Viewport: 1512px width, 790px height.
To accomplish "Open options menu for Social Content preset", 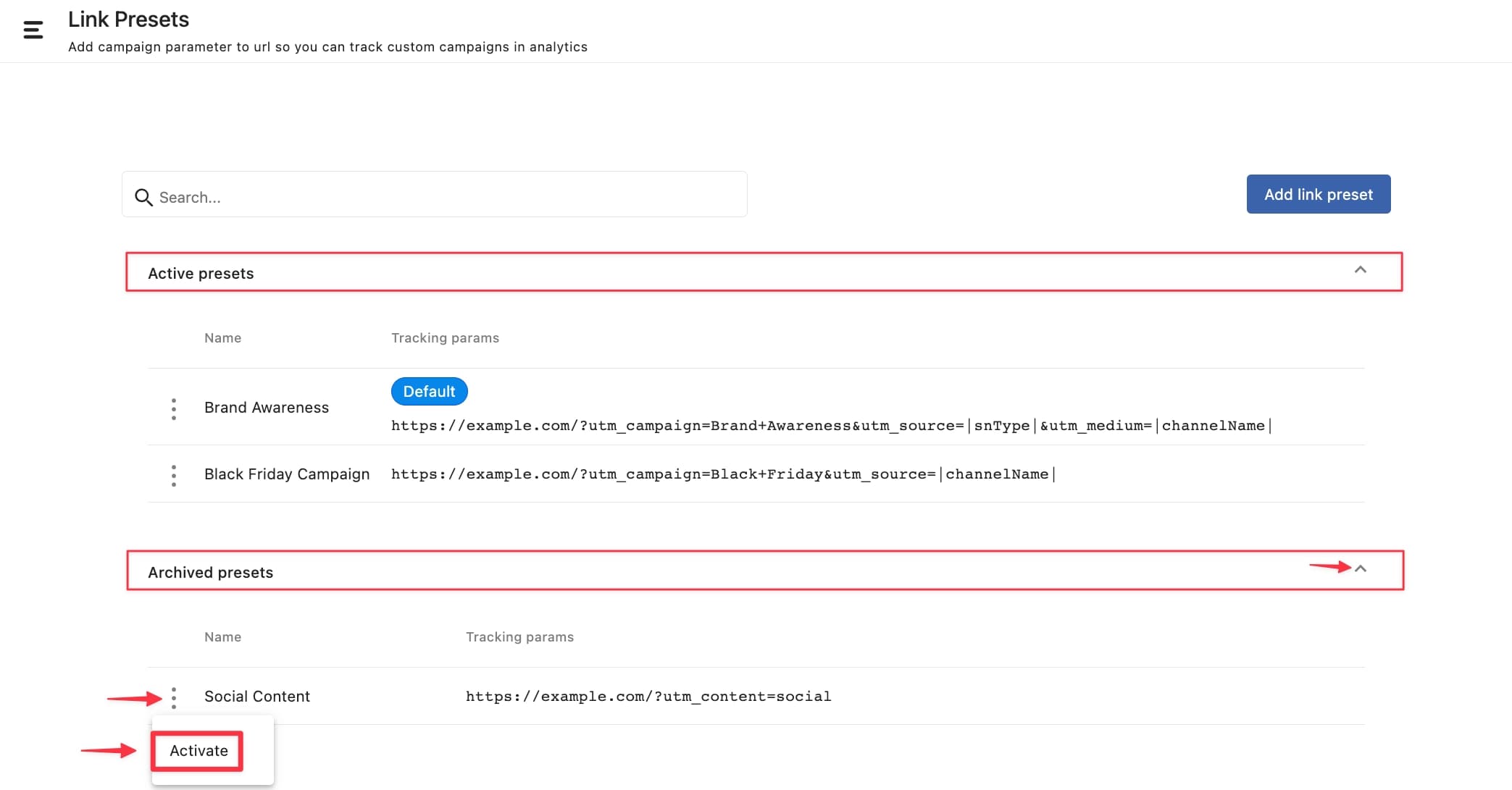I will (174, 698).
